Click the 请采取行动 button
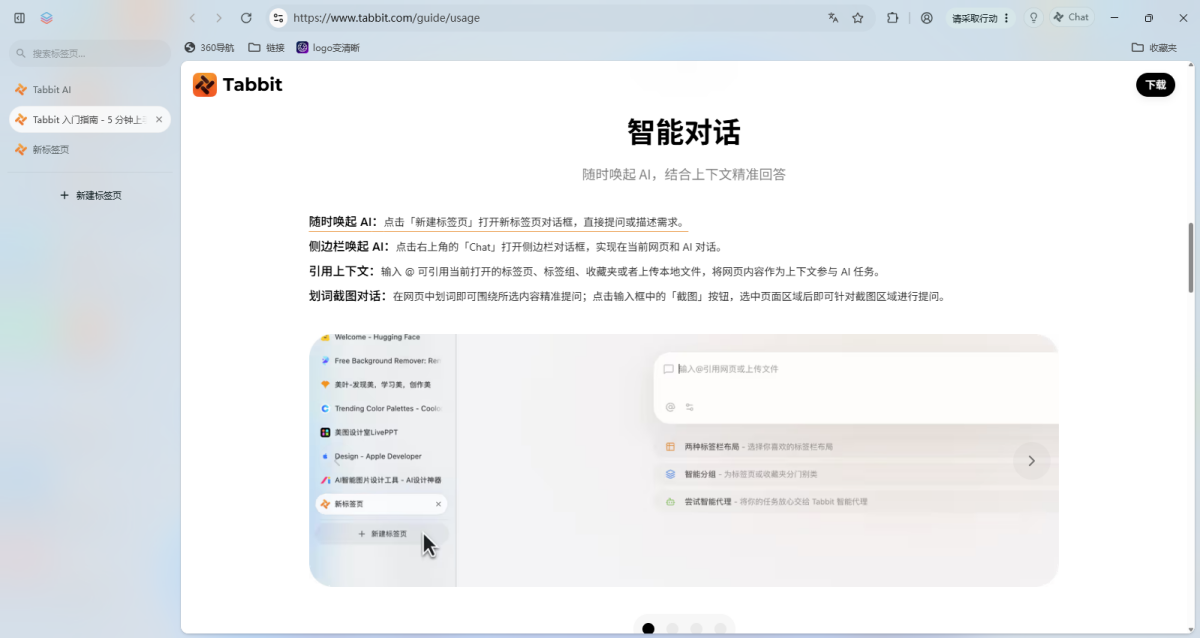 (975, 18)
